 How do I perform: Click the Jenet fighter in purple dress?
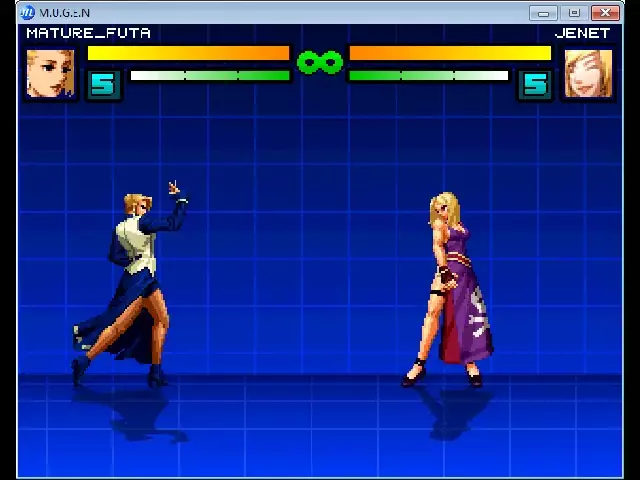pos(455,290)
